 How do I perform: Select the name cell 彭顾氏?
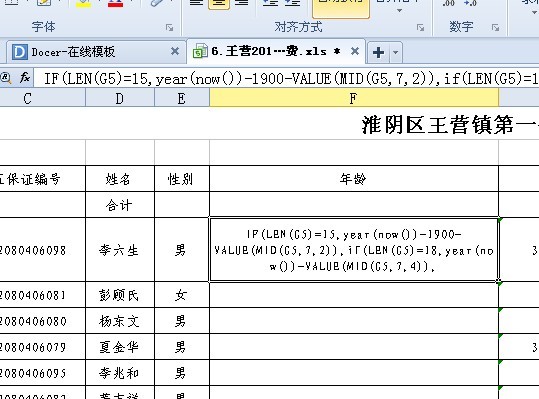pyautogui.click(x=119, y=295)
